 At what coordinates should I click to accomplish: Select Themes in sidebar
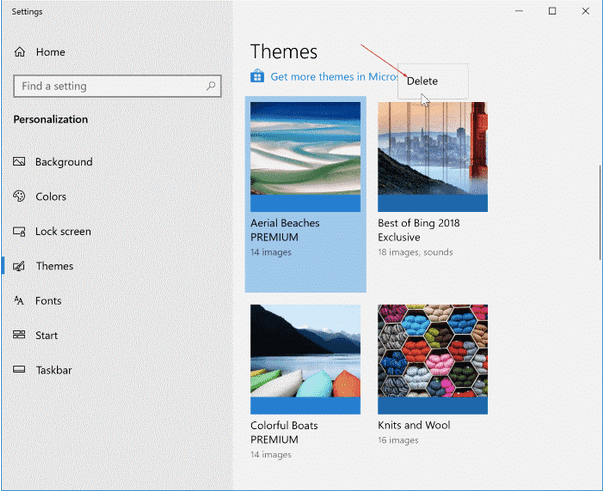tap(55, 266)
